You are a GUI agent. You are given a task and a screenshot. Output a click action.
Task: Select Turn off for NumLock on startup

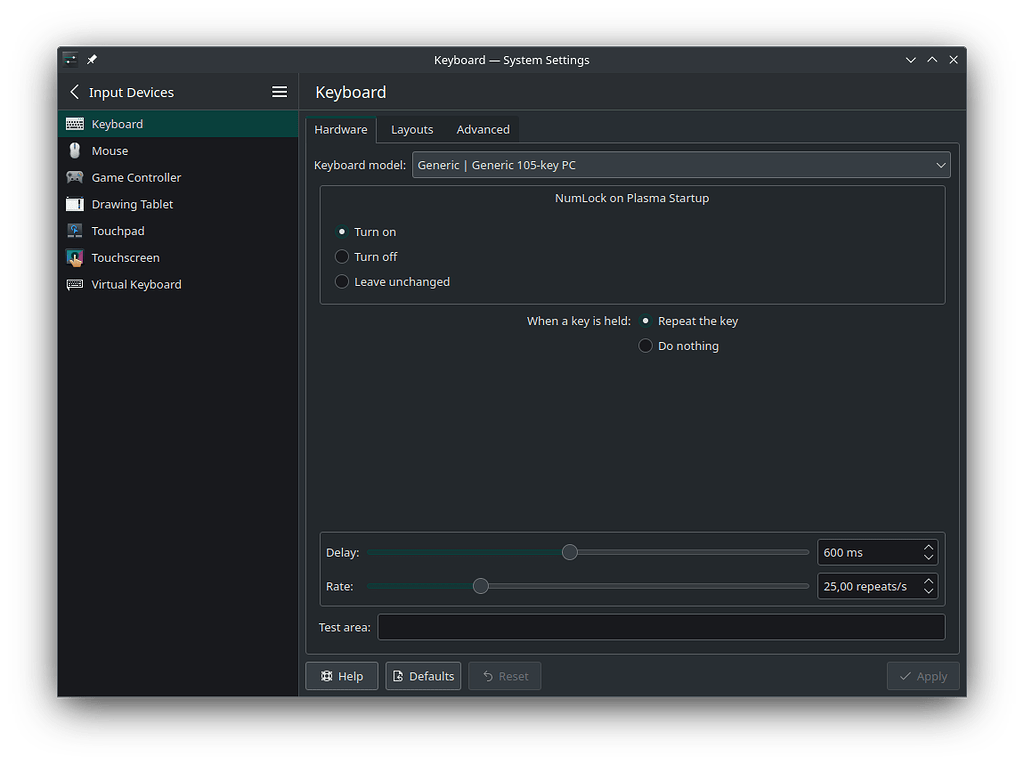341,256
